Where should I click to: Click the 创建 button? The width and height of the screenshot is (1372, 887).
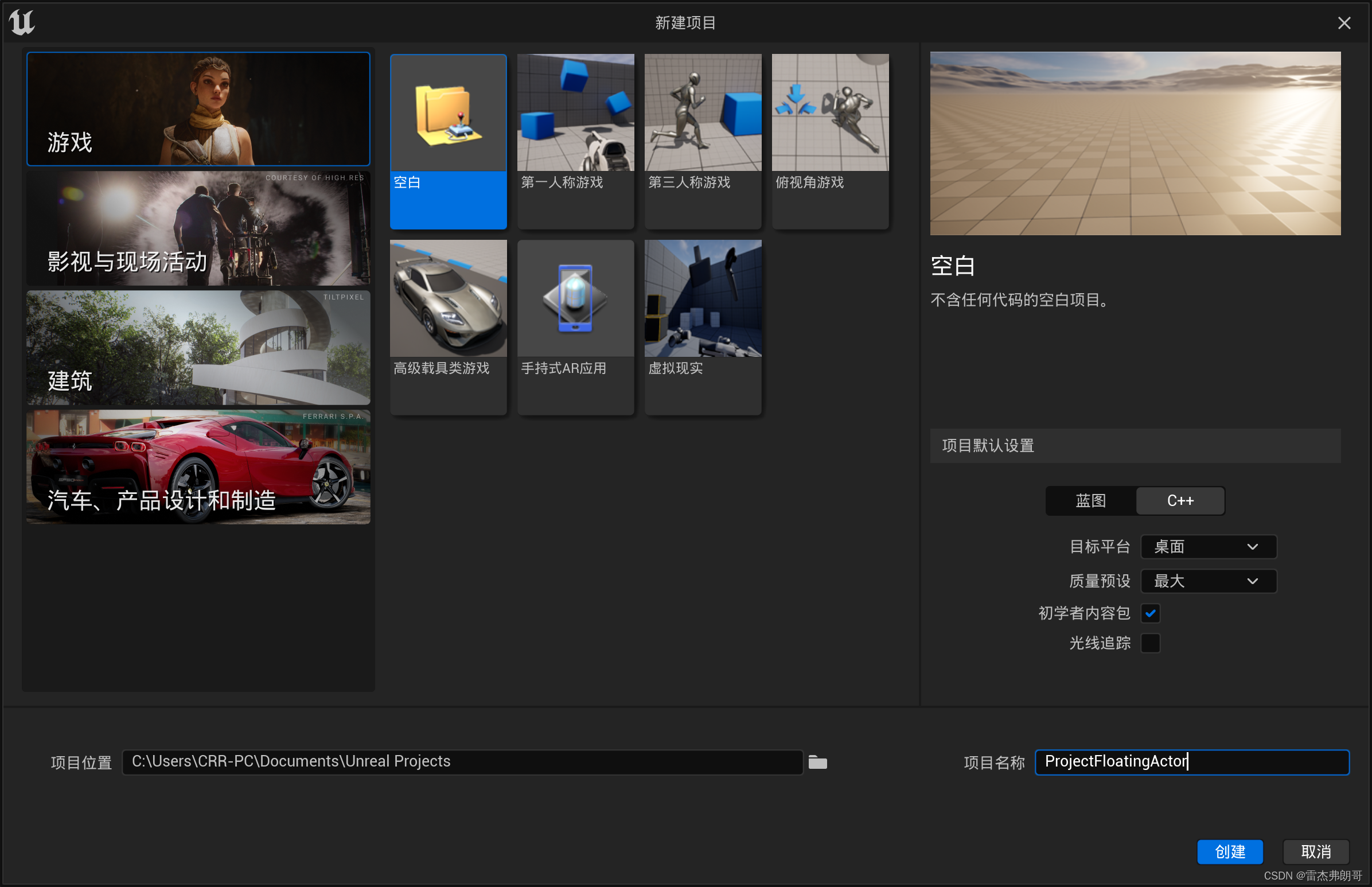[1230, 852]
